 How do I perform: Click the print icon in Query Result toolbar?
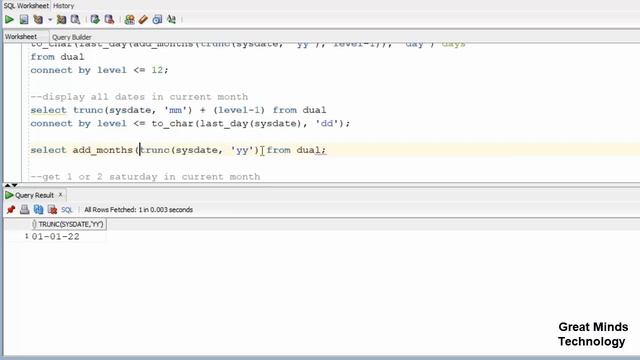point(24,210)
